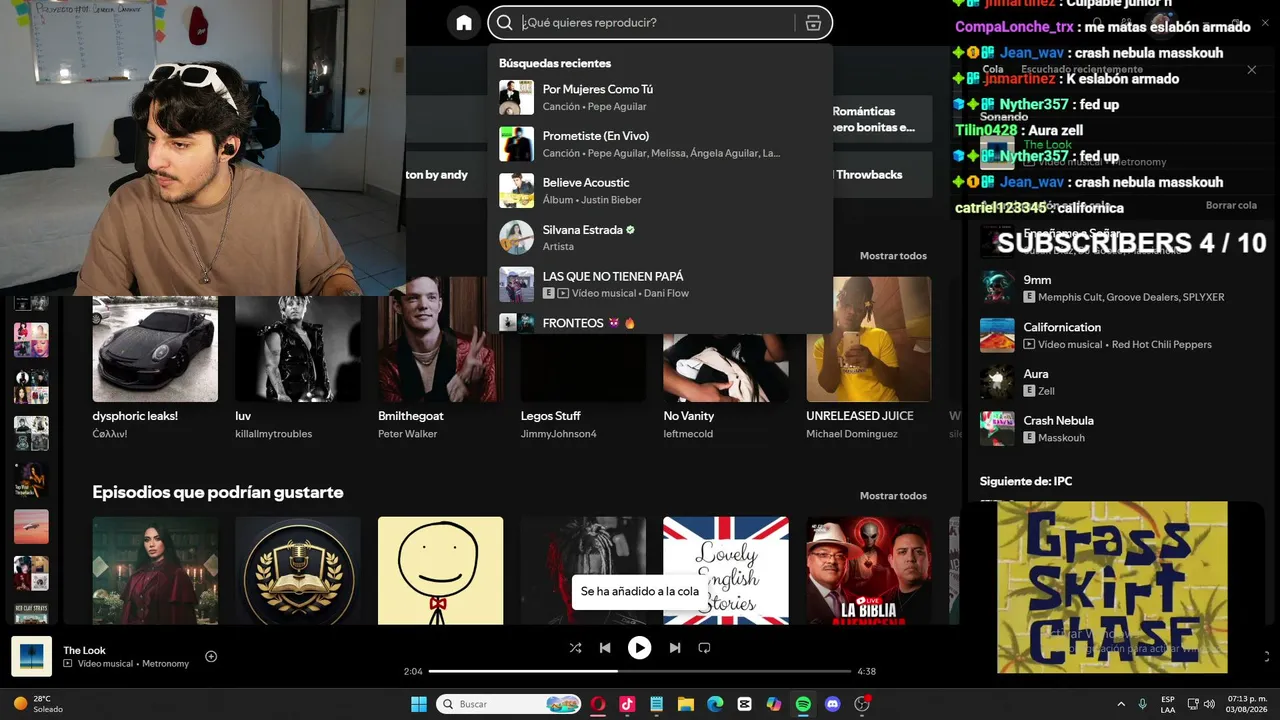Image resolution: width=1280 pixels, height=720 pixels.
Task: Open the smiley stick-figure episode card
Action: click(440, 570)
